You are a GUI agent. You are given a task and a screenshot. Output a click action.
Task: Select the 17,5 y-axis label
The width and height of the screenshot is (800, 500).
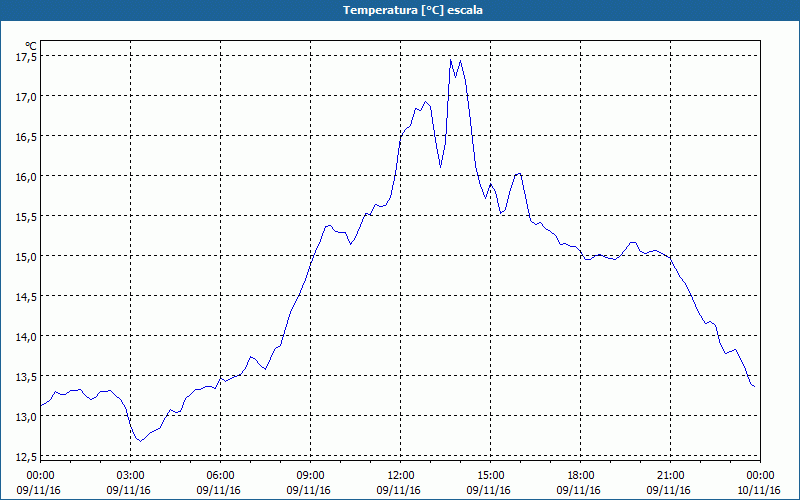coord(27,57)
